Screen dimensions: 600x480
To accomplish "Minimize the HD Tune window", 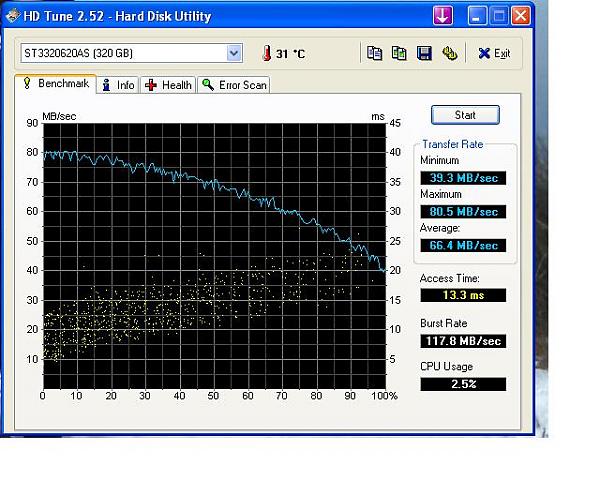I will coord(476,16).
